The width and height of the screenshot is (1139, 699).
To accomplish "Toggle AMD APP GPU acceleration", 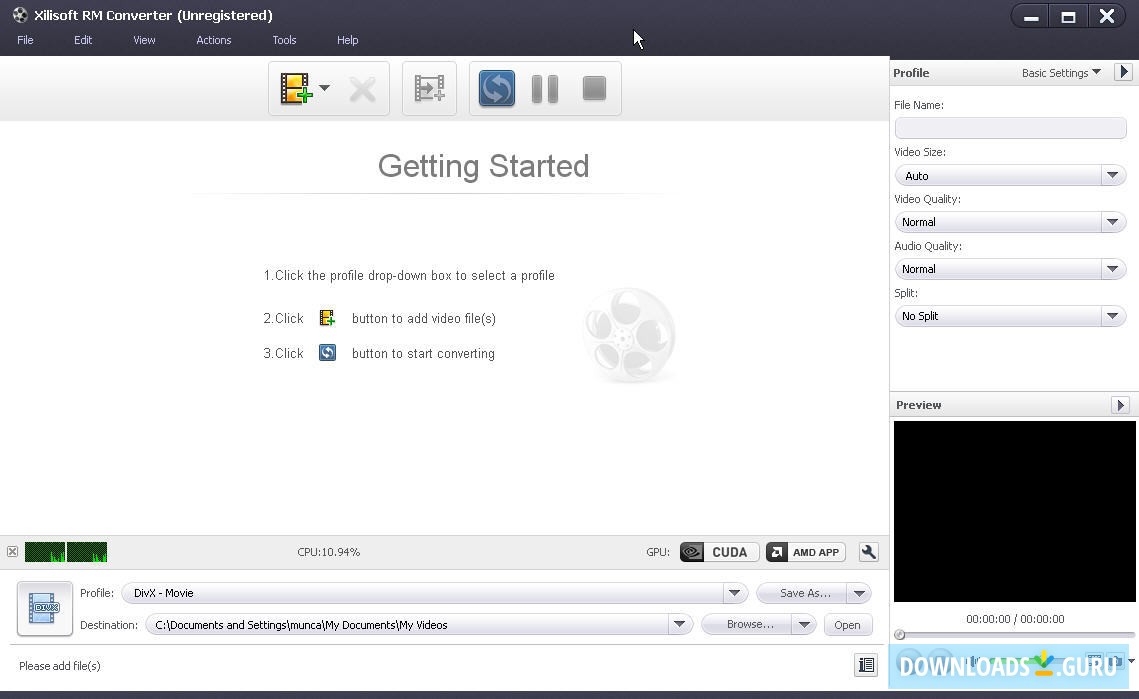I will pos(806,552).
